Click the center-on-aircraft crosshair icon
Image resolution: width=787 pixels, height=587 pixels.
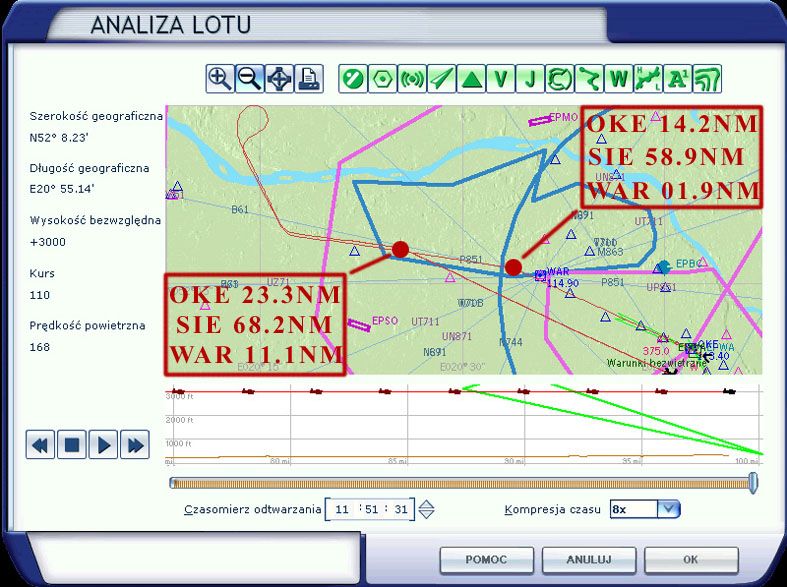279,79
